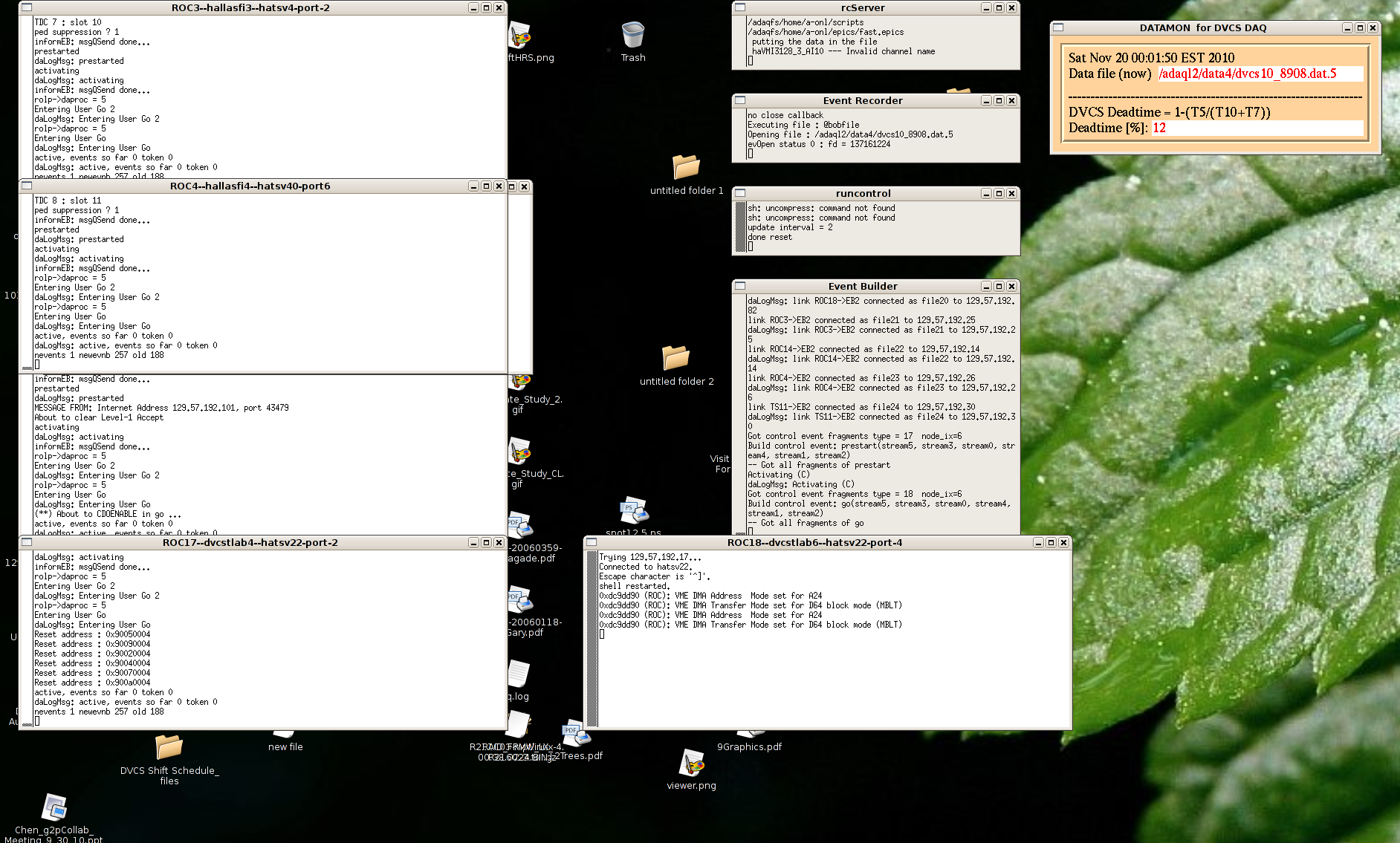Image resolution: width=1400 pixels, height=843 pixels.
Task: Open the DVCS Shift Schedule_files folder
Action: 169,747
